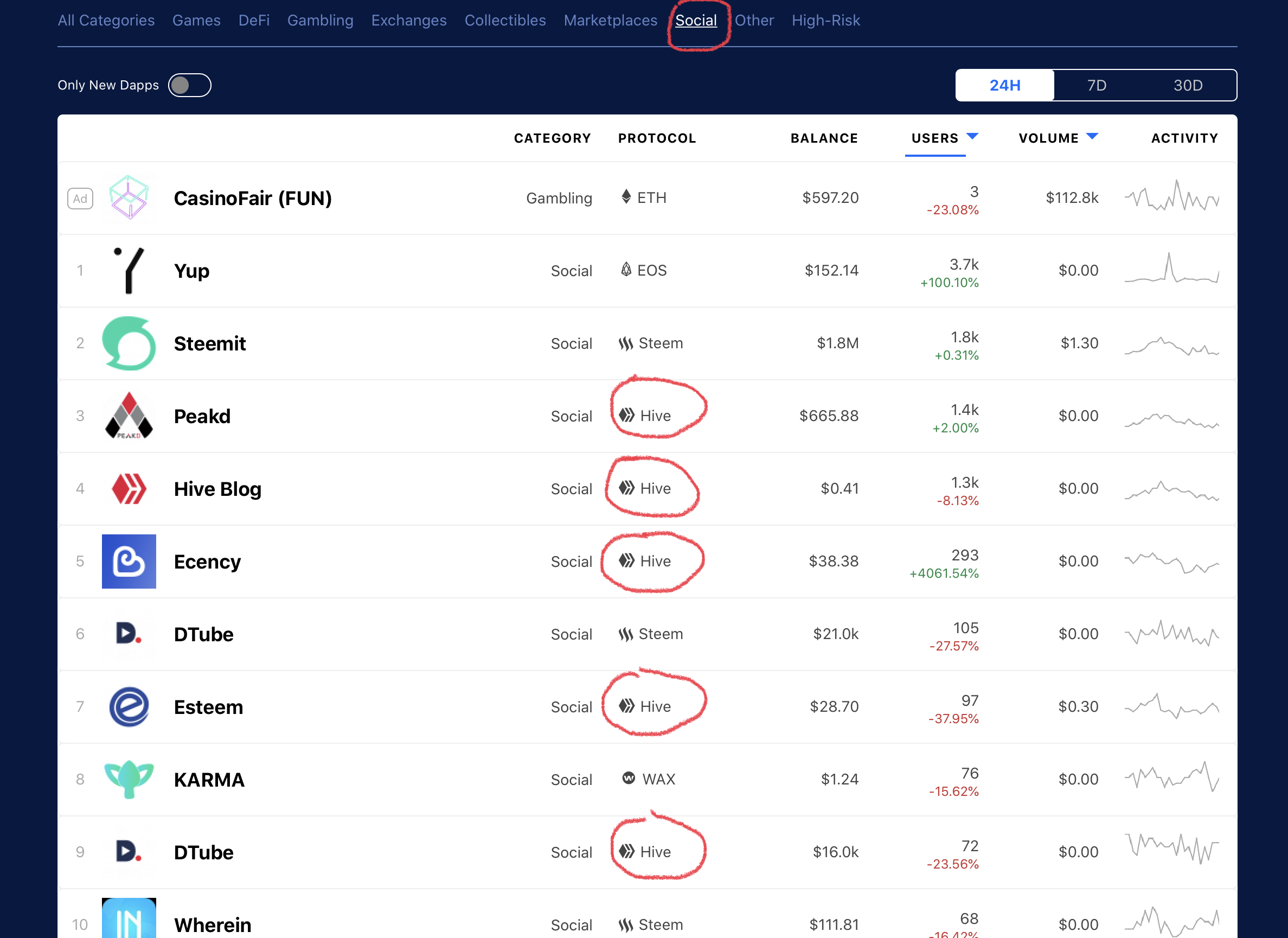1288x938 pixels.
Task: Switch to the Collectibles category
Action: (x=505, y=21)
